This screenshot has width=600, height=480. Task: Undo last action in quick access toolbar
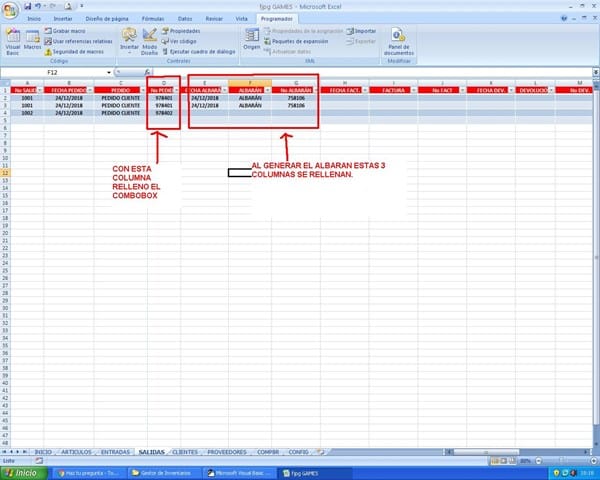coord(38,6)
